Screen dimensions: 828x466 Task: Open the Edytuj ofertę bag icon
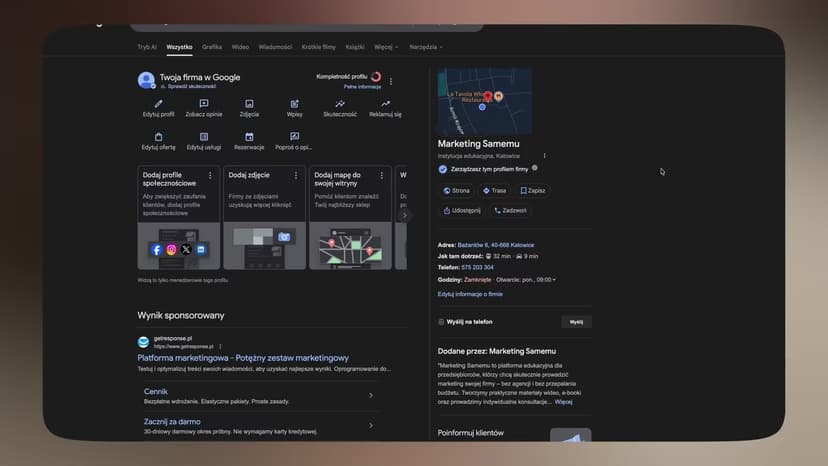(158, 137)
